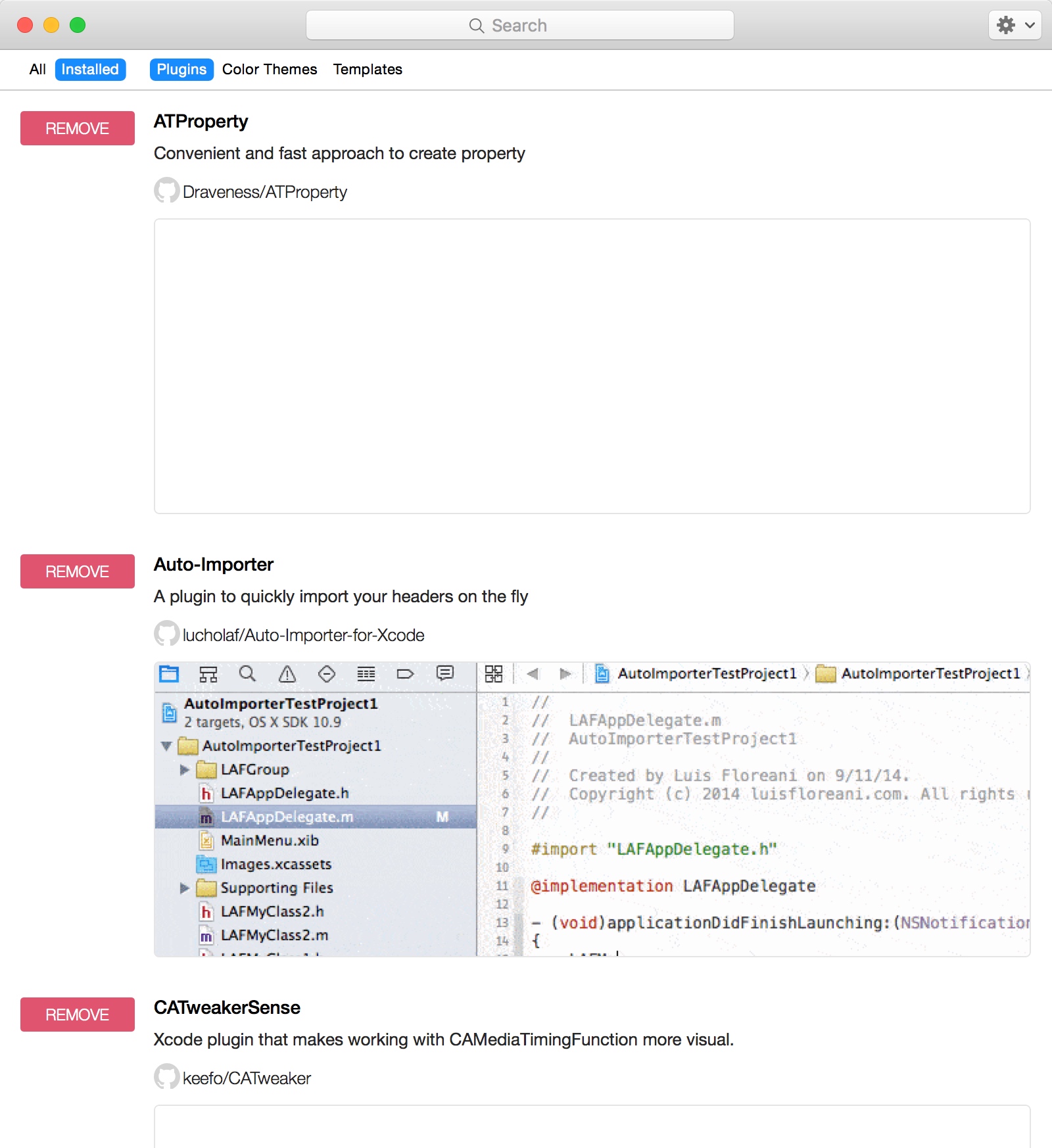Select the All filter toggle
The height and width of the screenshot is (1148, 1052).
pos(37,69)
